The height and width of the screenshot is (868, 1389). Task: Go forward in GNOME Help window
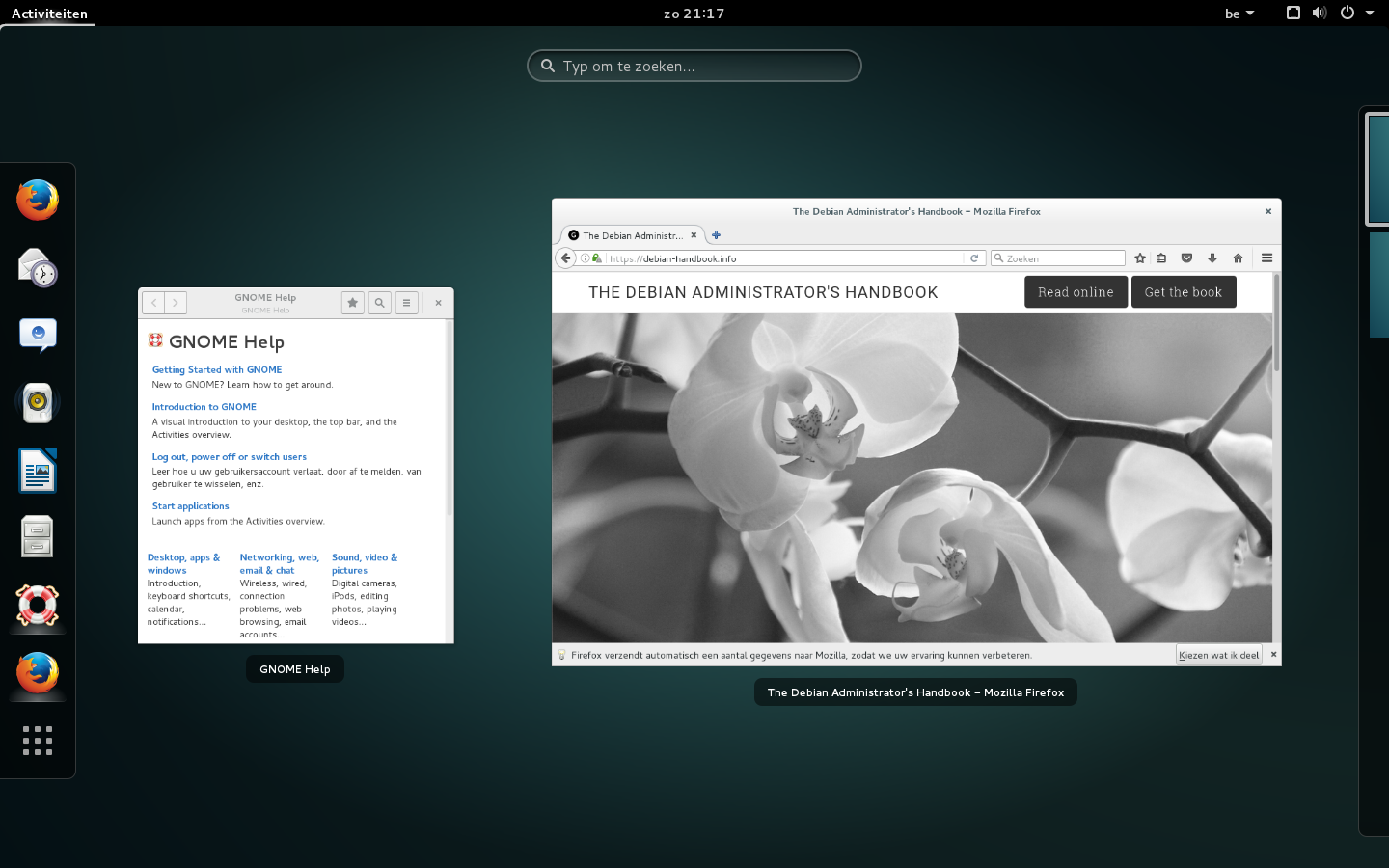tap(176, 303)
